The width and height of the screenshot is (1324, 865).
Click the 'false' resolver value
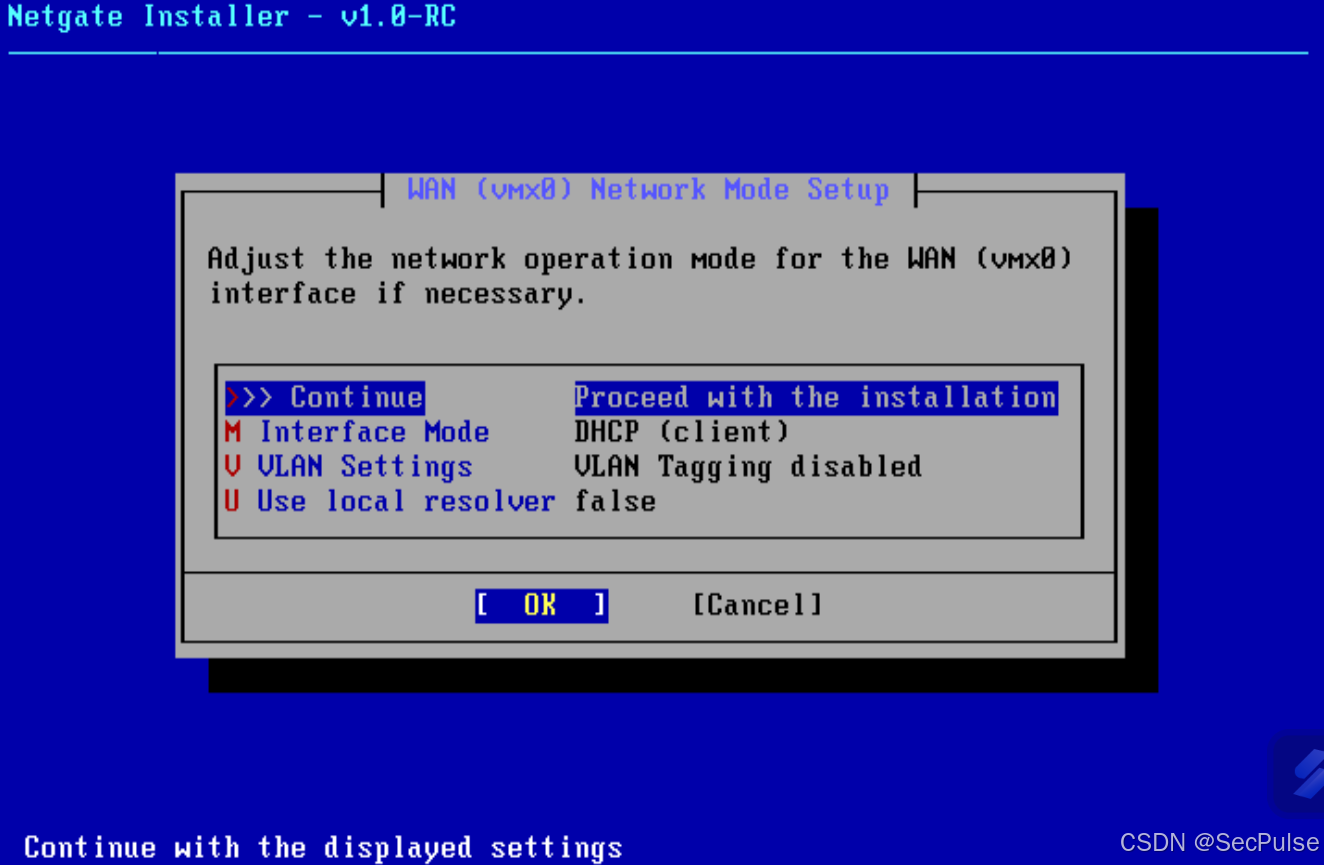point(615,502)
